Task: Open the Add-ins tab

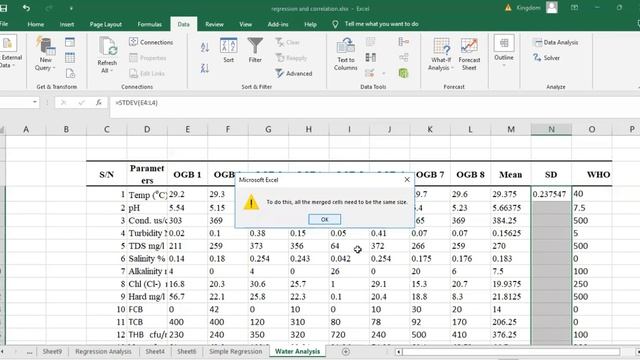Action: click(x=278, y=24)
